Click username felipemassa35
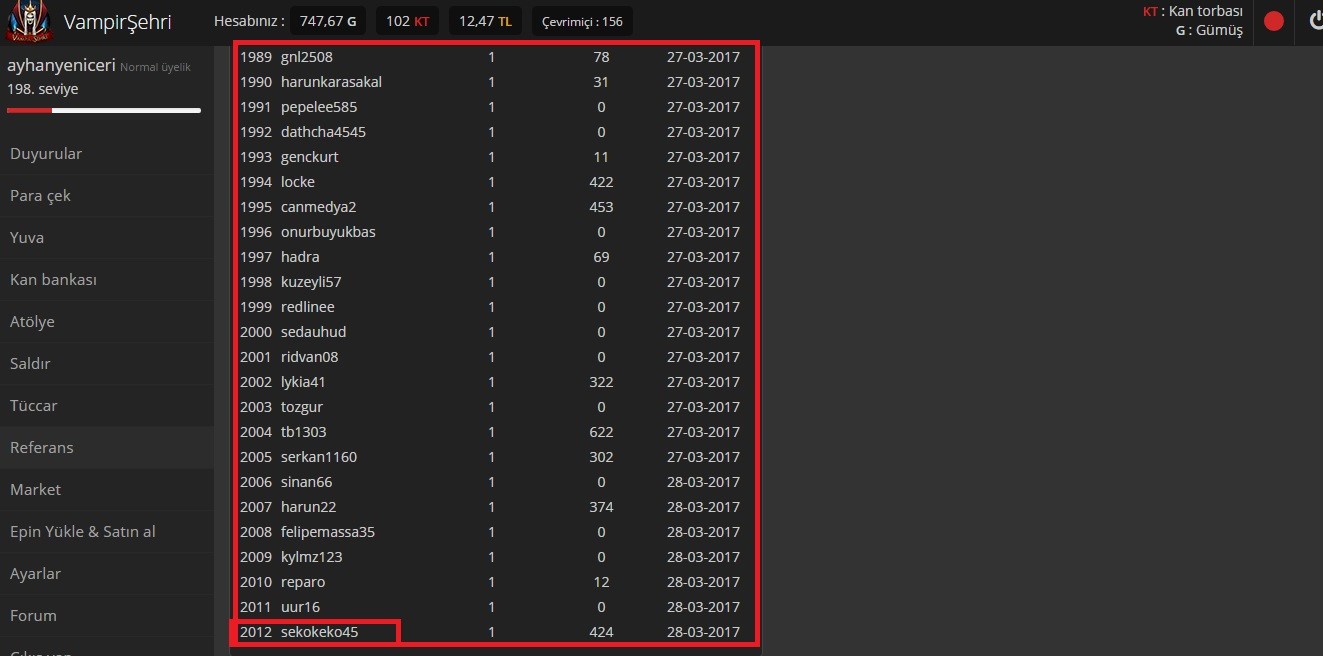Screen dimensions: 1323x656 click(328, 532)
